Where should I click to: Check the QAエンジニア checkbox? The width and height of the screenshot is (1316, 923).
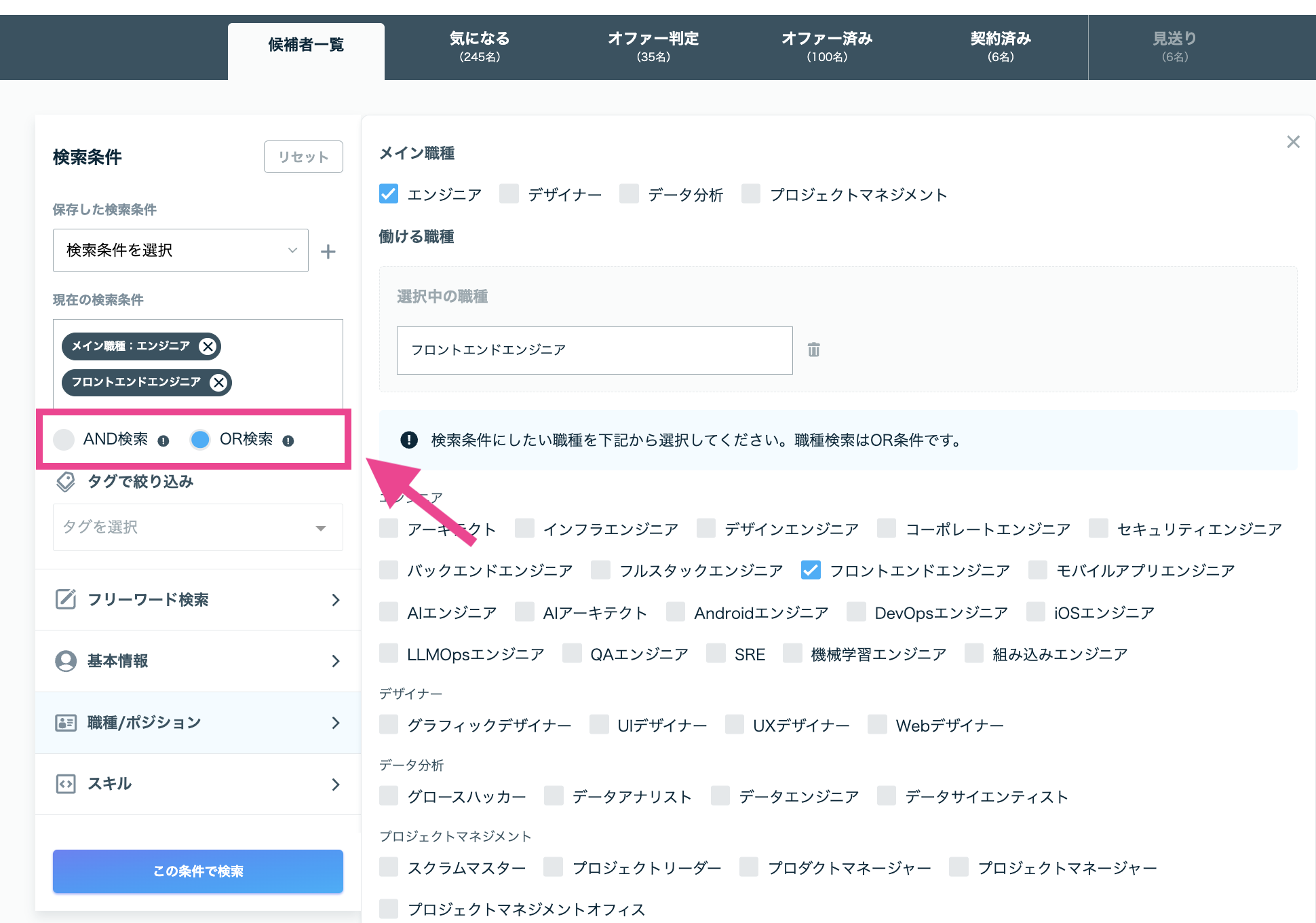[x=572, y=654]
